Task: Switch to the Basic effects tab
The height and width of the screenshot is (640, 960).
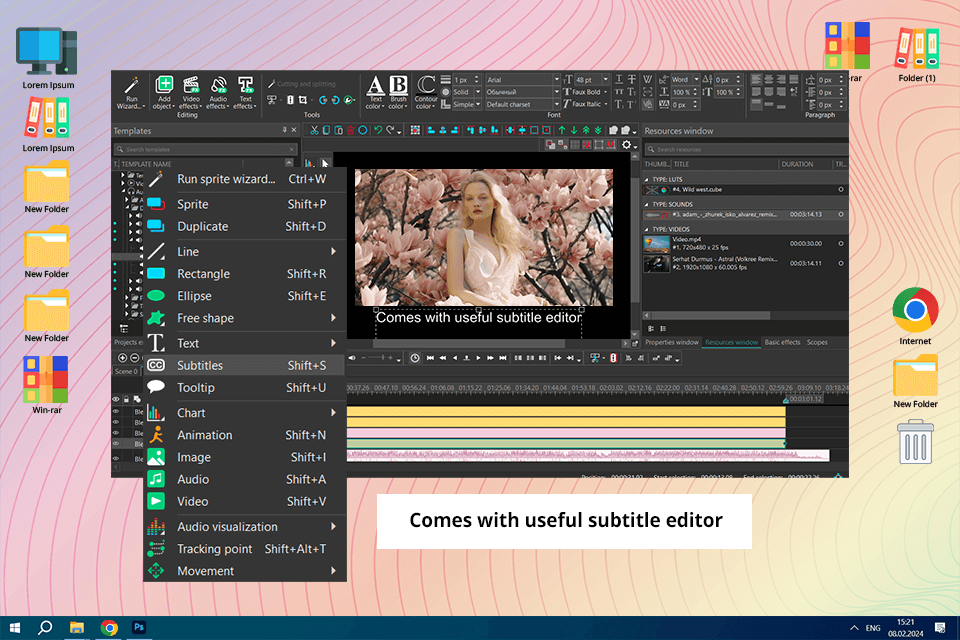Action: tap(782, 342)
